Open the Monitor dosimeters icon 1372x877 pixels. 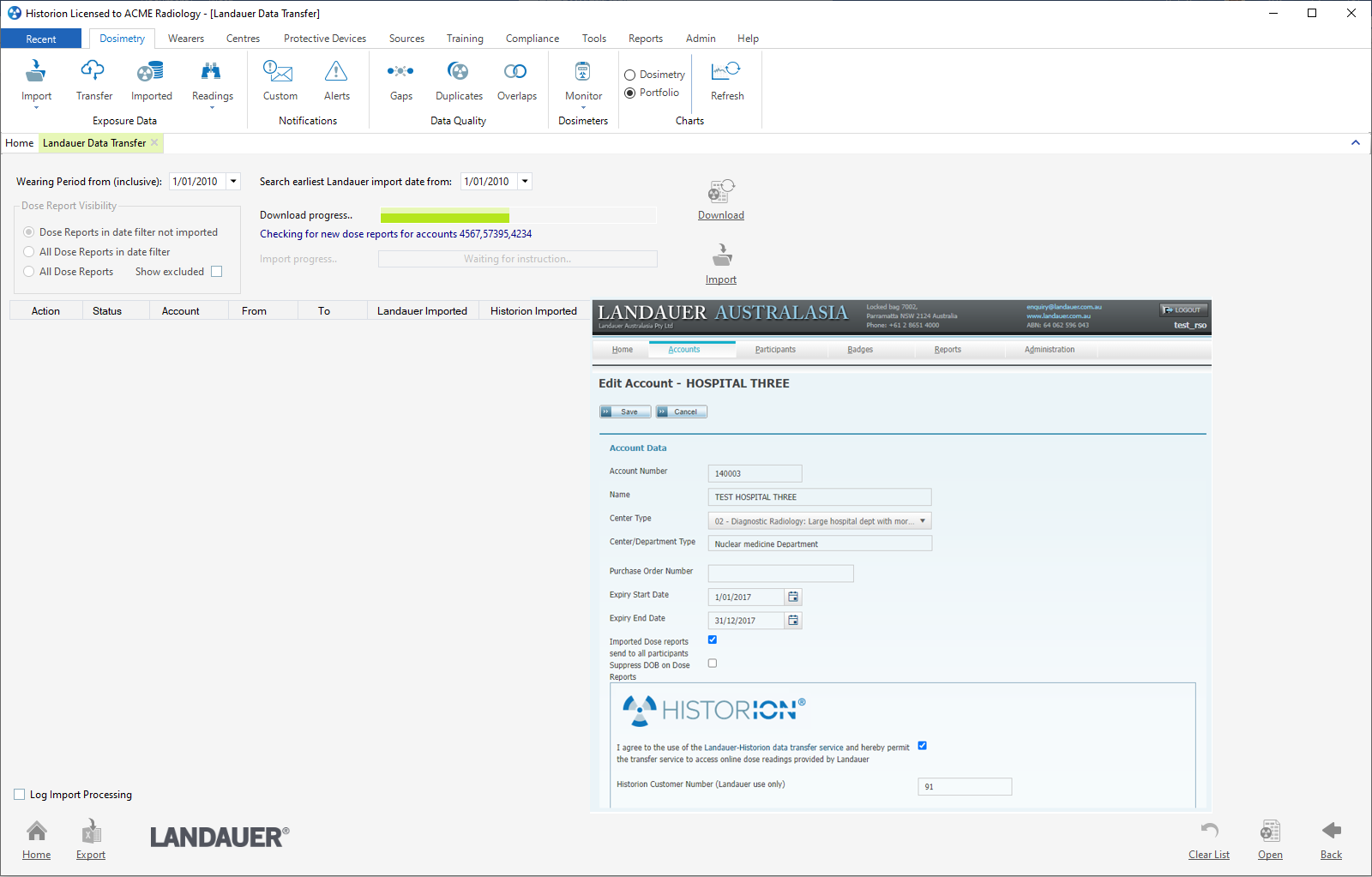click(x=582, y=70)
